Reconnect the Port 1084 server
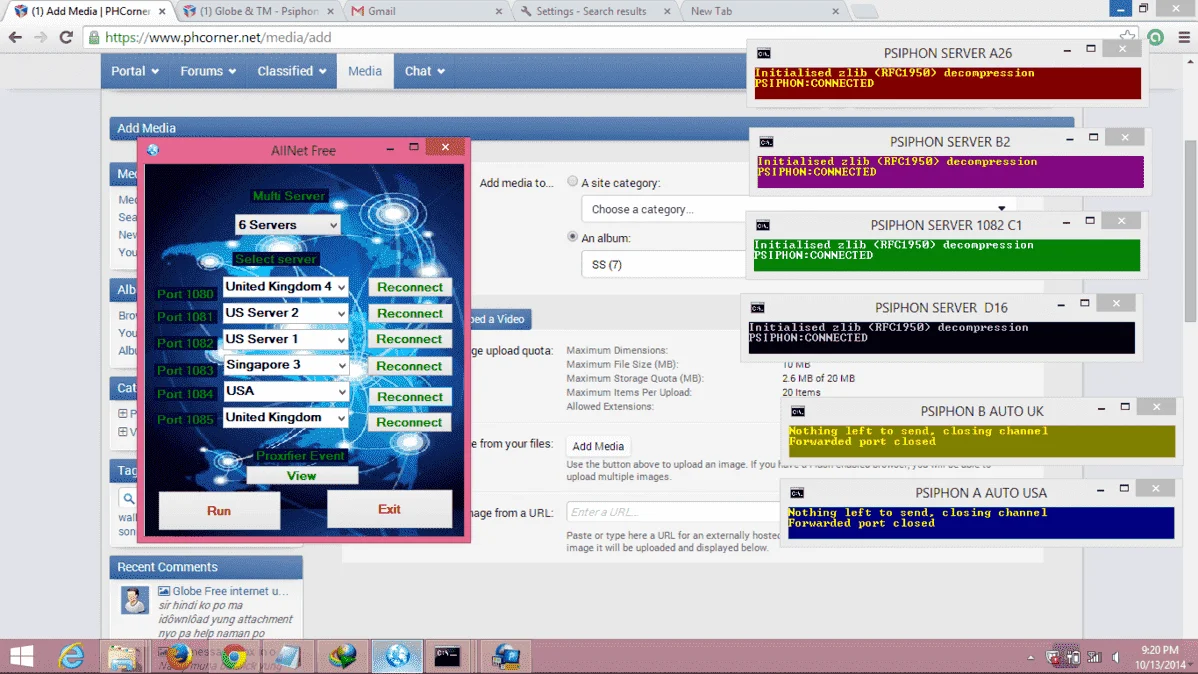1198x674 pixels. (x=410, y=397)
